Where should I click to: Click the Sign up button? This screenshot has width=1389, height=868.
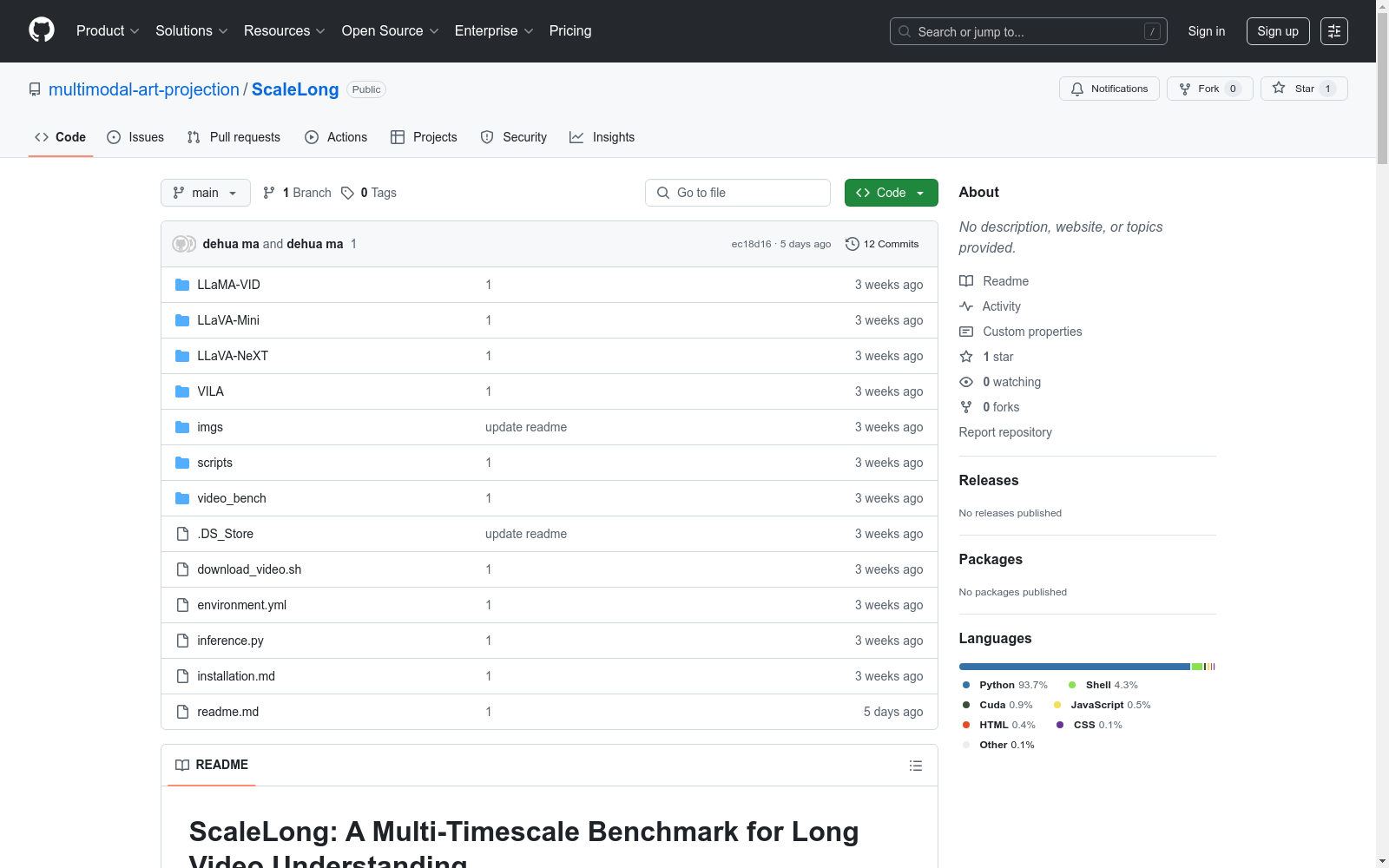click(x=1278, y=31)
